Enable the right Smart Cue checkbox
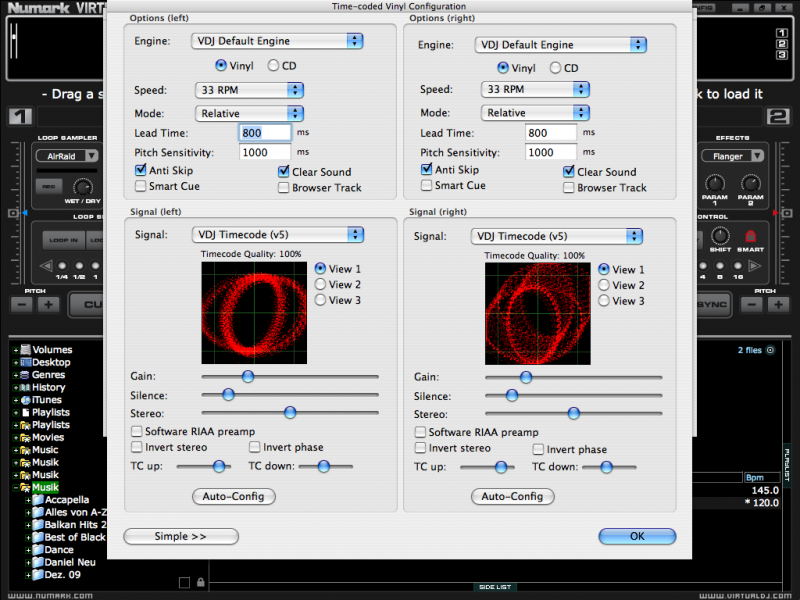The width and height of the screenshot is (800, 600). click(x=427, y=185)
